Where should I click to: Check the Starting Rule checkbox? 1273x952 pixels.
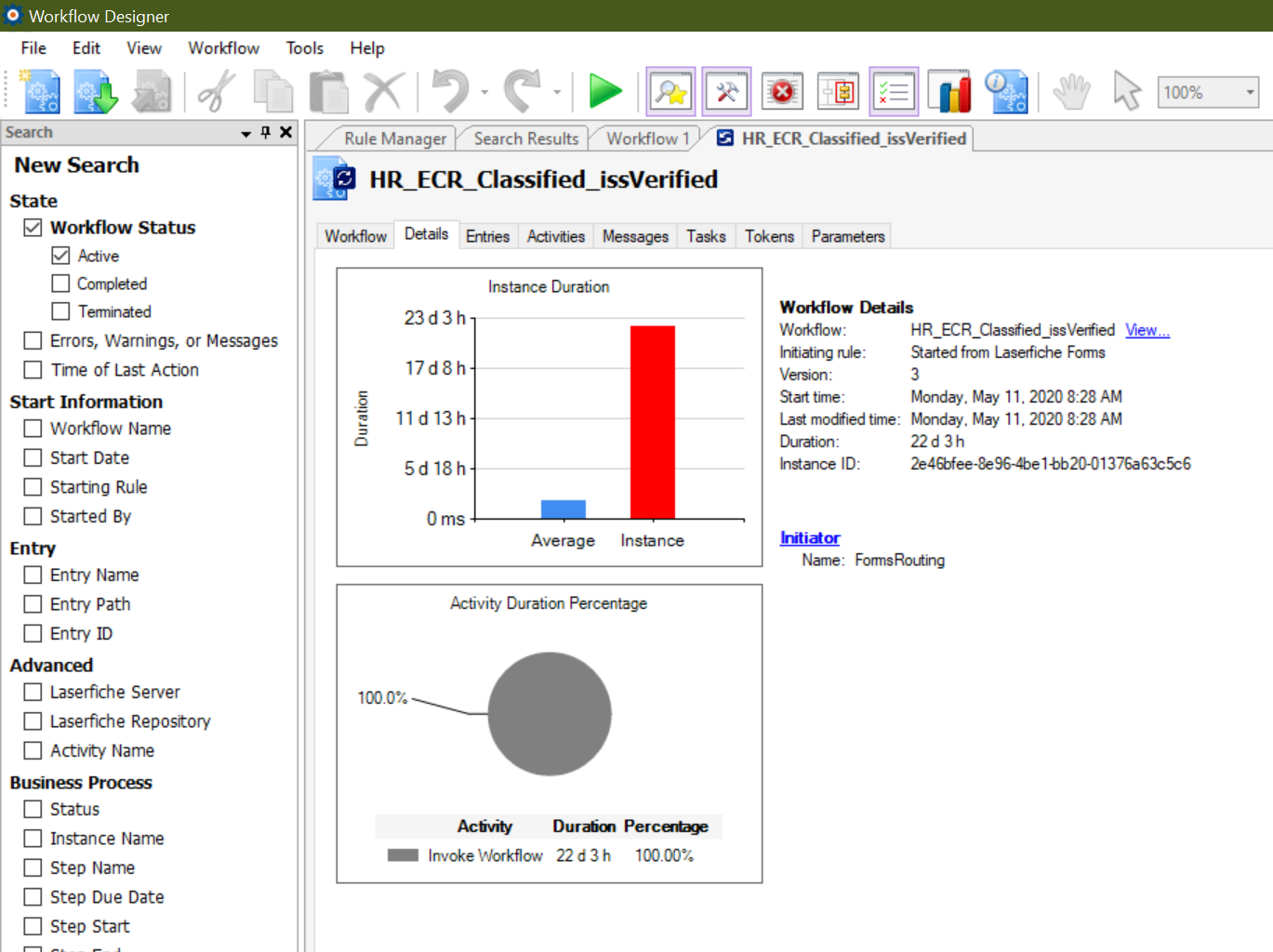click(33, 487)
